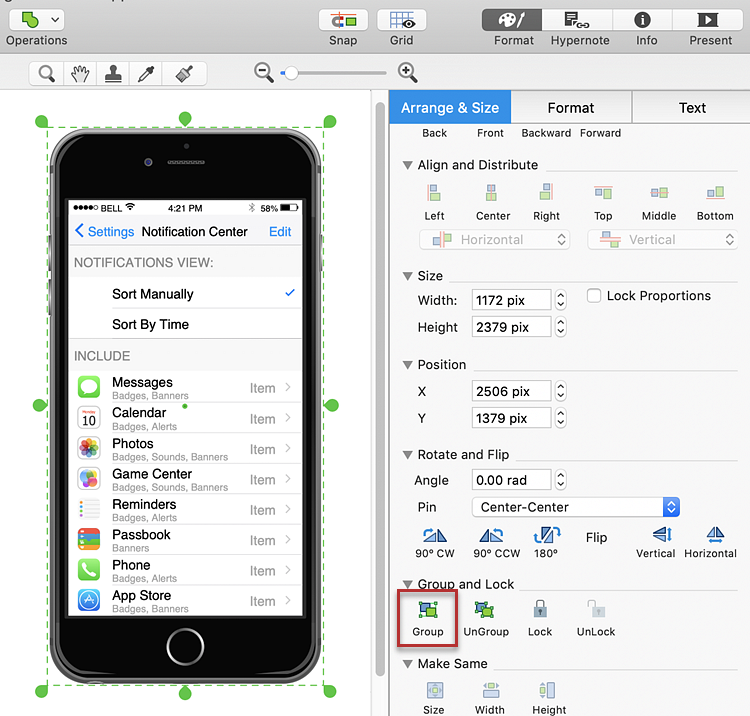Toggle the Grid visibility tool

click(401, 21)
